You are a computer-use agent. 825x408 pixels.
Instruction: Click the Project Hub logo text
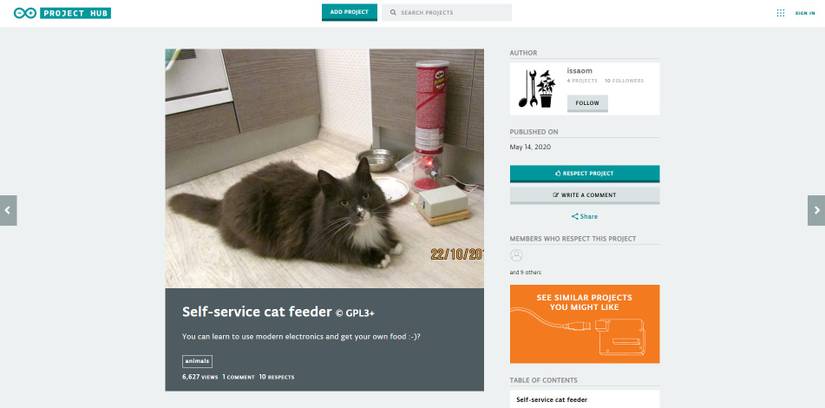click(x=75, y=13)
